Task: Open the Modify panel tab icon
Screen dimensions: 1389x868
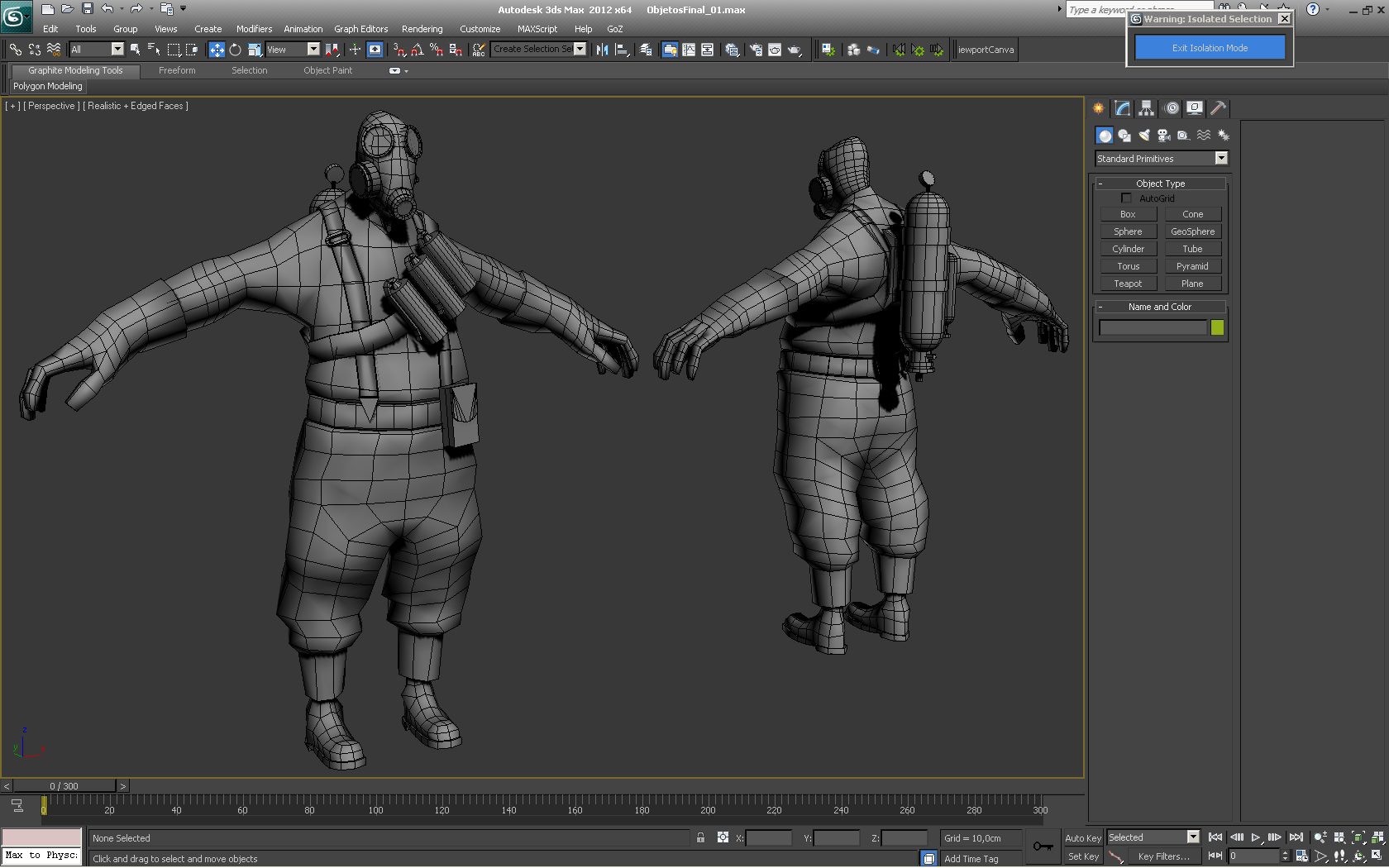Action: coord(1122,108)
